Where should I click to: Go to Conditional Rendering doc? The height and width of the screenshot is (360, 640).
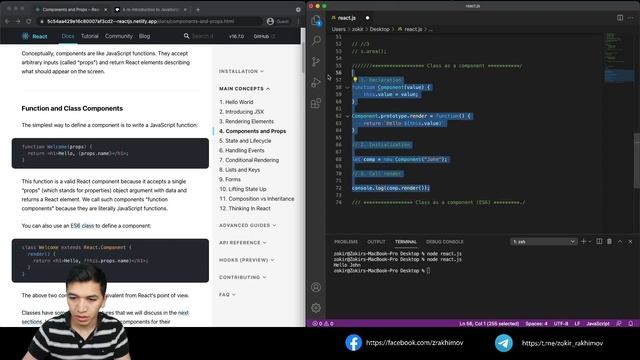coord(249,160)
